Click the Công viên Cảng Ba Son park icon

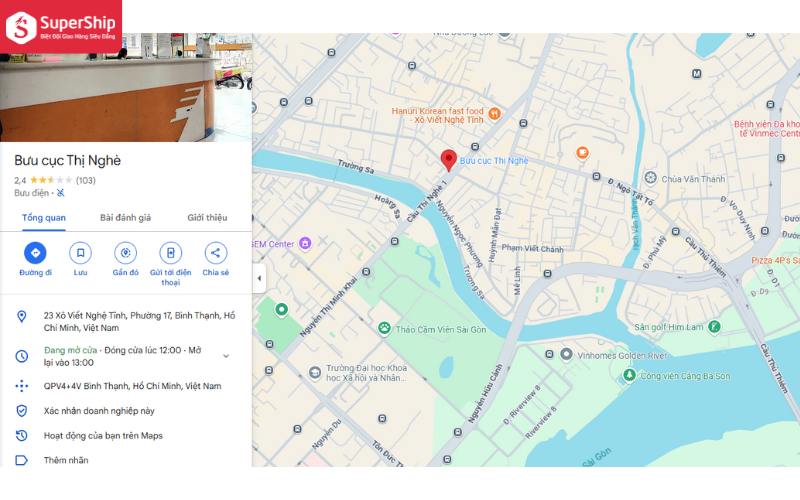(x=630, y=375)
